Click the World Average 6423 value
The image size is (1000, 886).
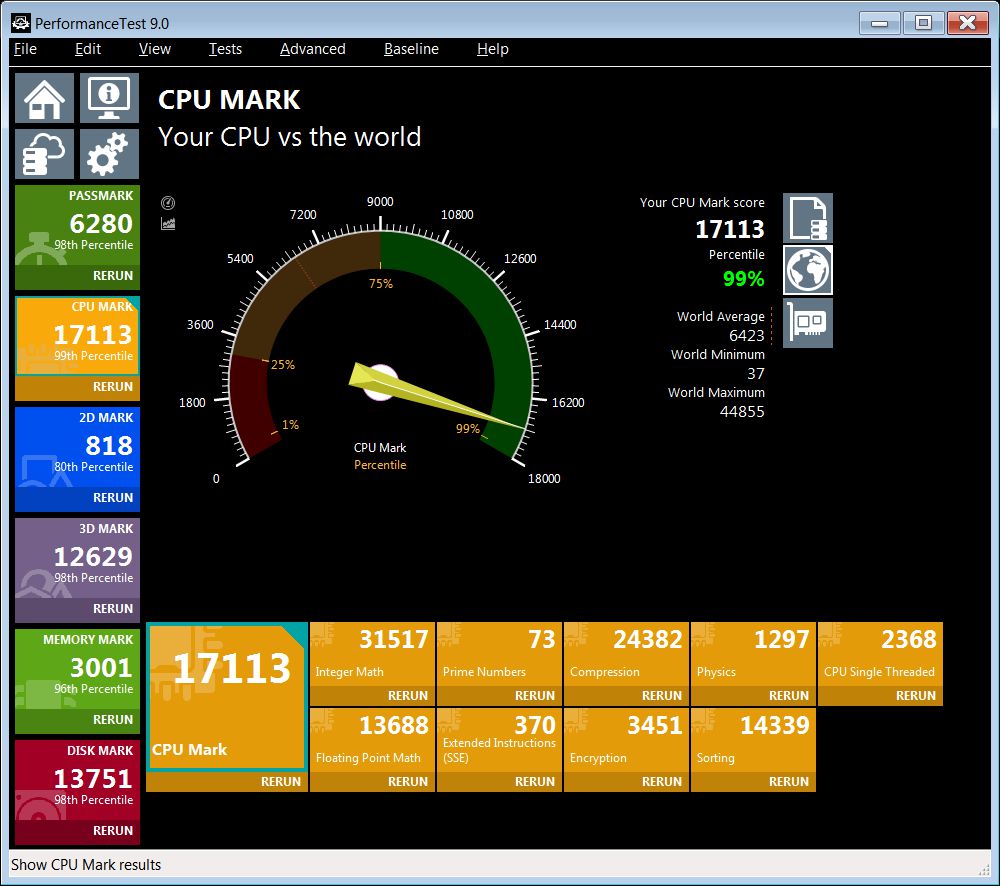(746, 336)
